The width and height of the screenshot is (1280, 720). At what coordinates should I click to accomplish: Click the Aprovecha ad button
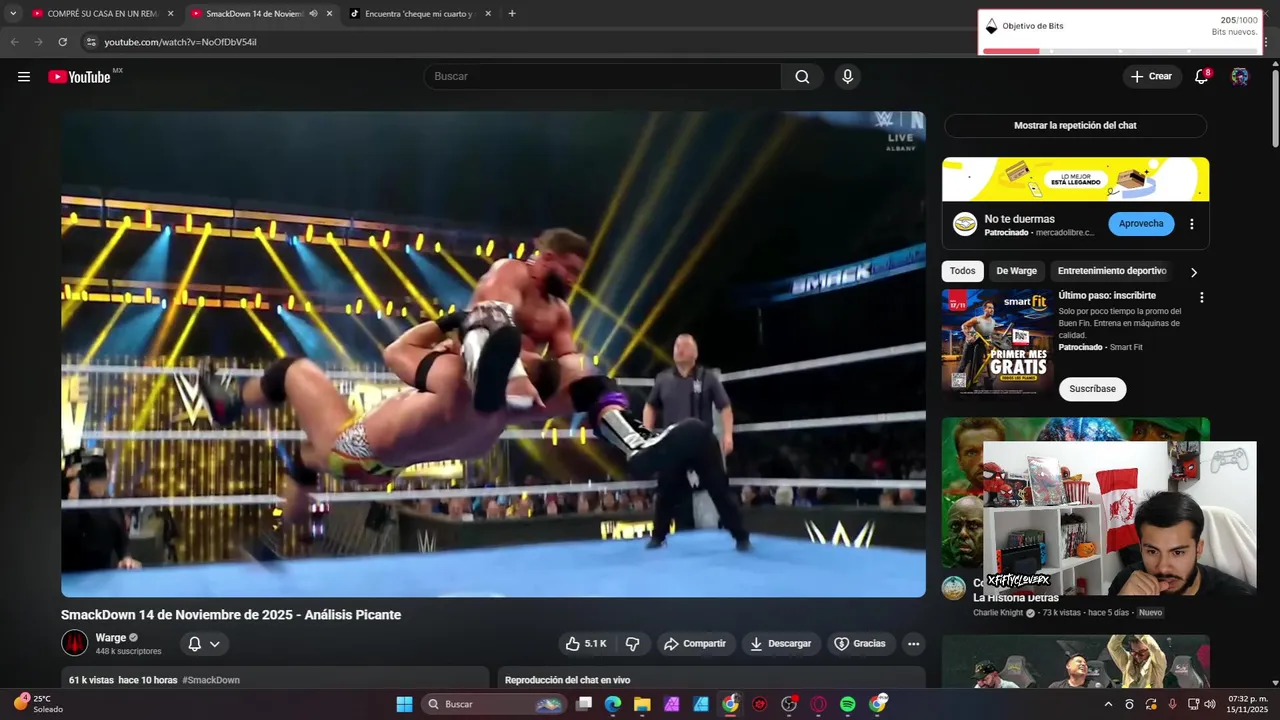1141,224
